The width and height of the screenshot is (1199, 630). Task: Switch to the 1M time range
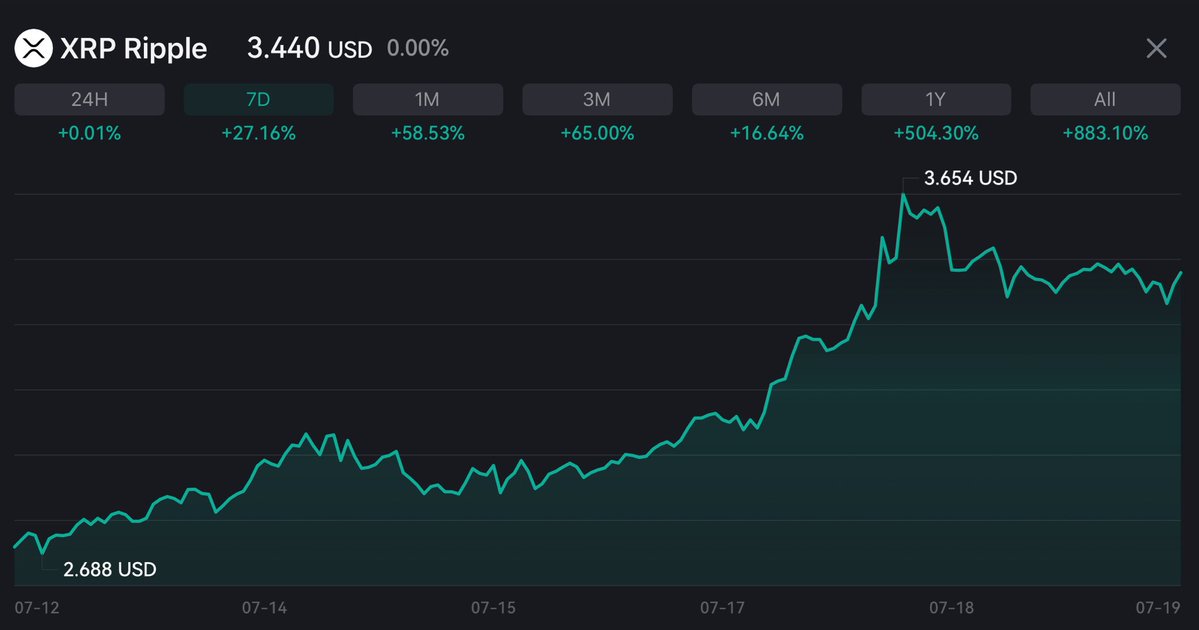click(427, 99)
